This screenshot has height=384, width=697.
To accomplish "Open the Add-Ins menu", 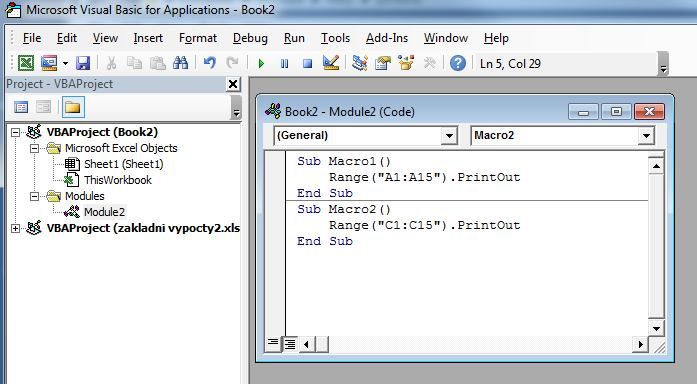I will click(x=387, y=38).
